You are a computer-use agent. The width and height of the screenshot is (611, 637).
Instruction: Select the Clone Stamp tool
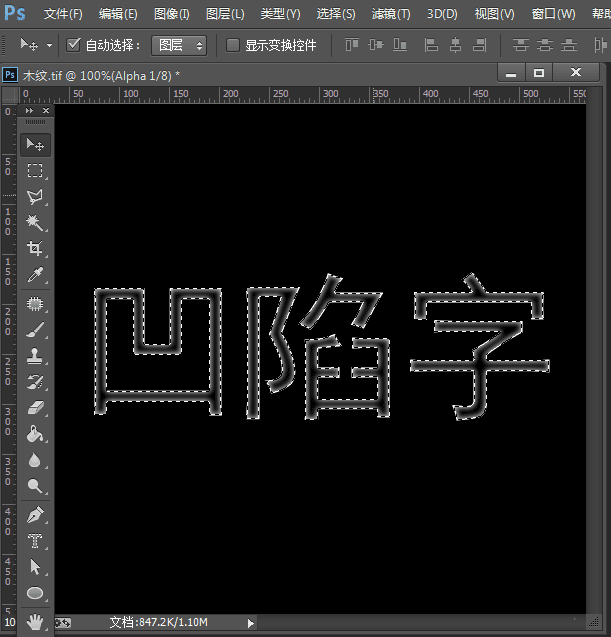click(35, 355)
